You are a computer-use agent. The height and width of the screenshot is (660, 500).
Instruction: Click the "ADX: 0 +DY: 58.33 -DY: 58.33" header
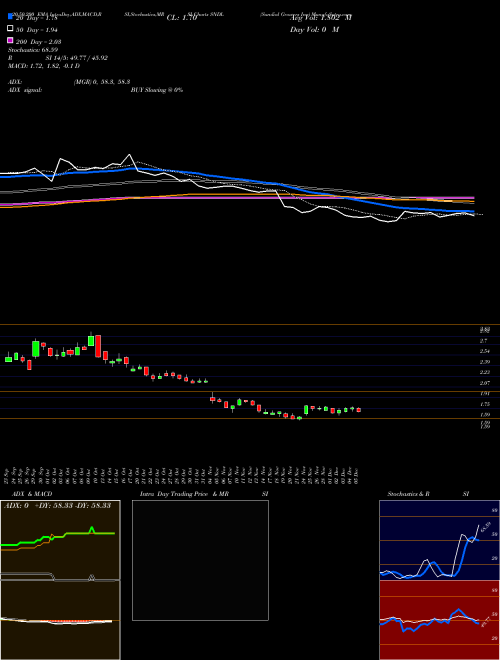pyautogui.click(x=57, y=505)
